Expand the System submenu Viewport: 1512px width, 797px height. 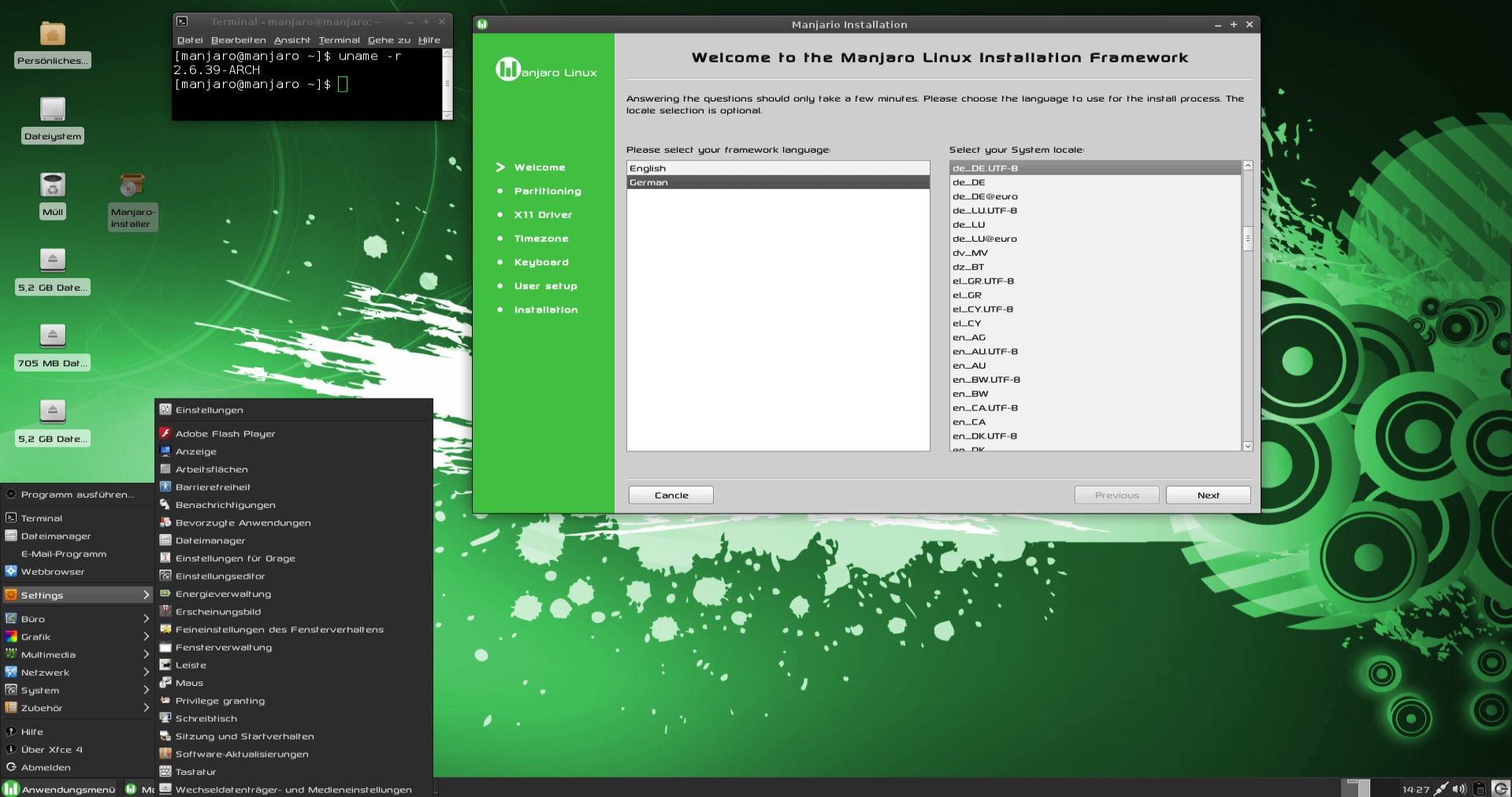[76, 690]
